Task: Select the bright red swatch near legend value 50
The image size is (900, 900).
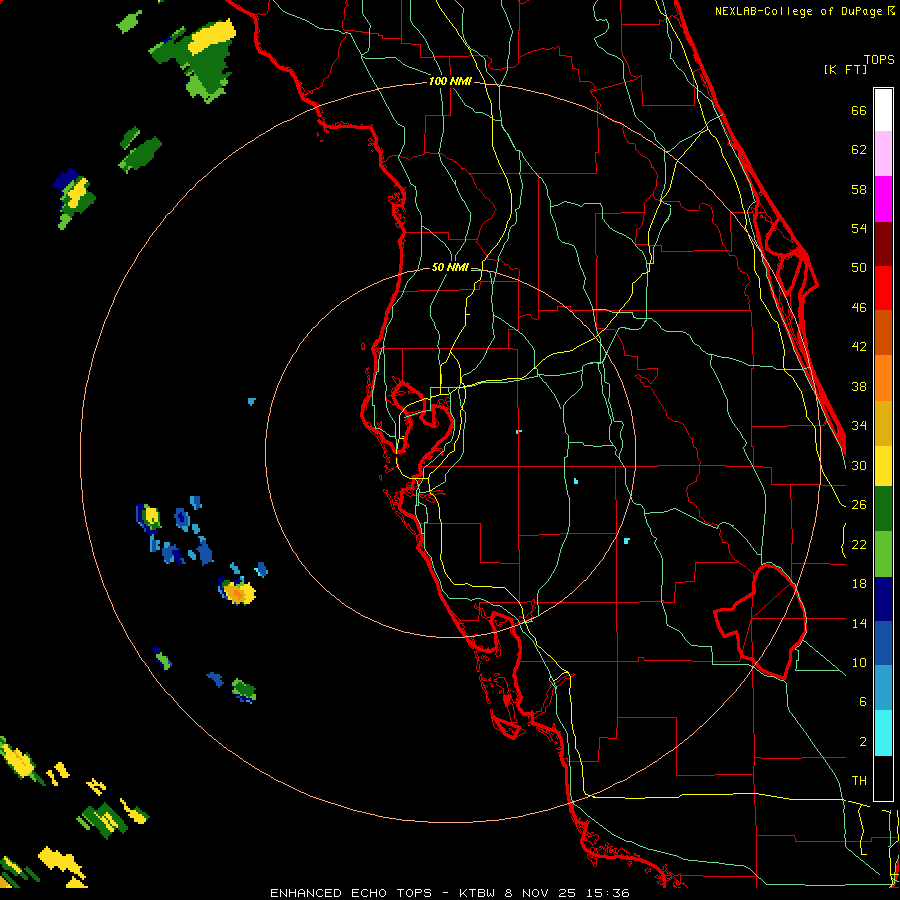Action: (883, 288)
